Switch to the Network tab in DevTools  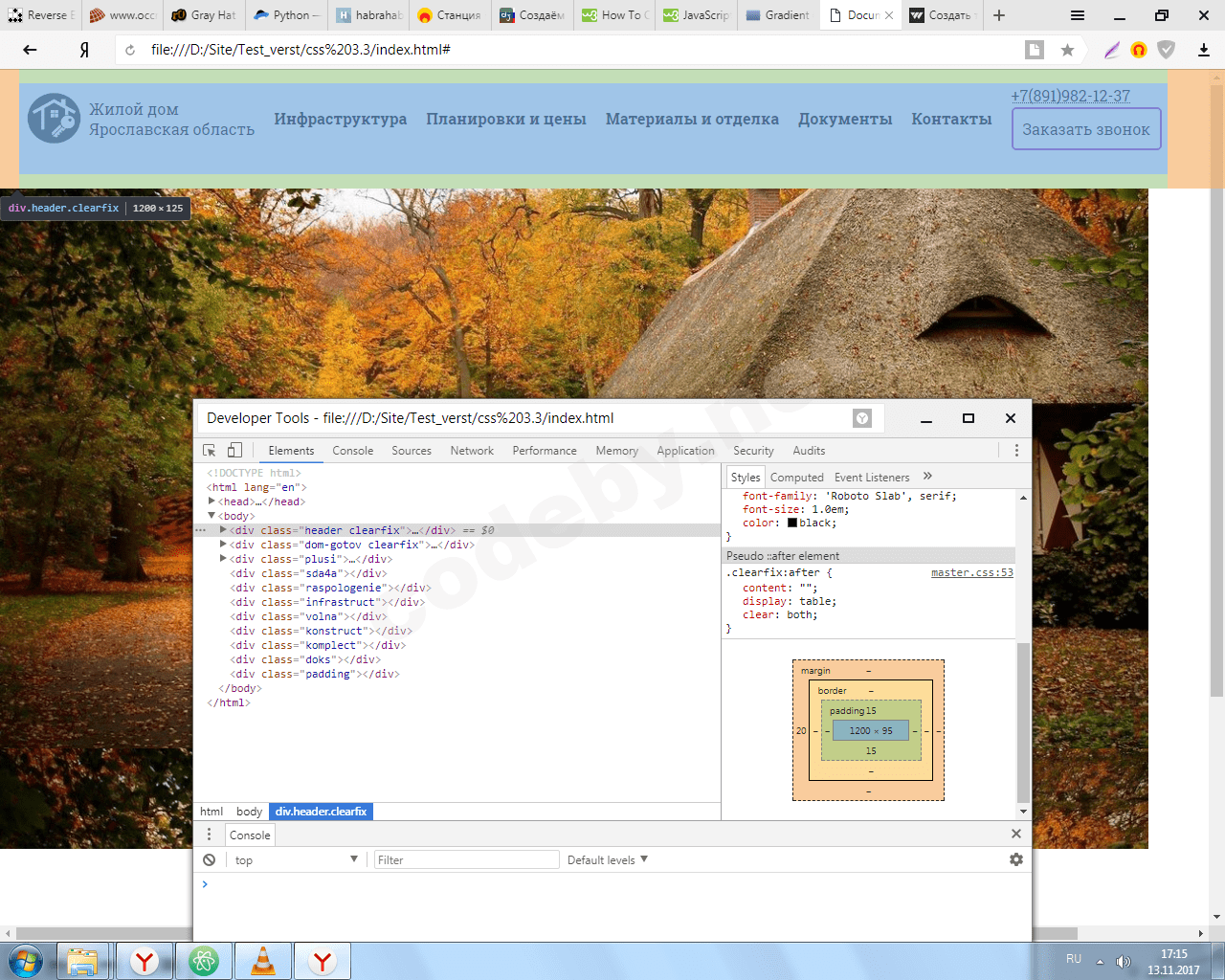click(x=472, y=451)
